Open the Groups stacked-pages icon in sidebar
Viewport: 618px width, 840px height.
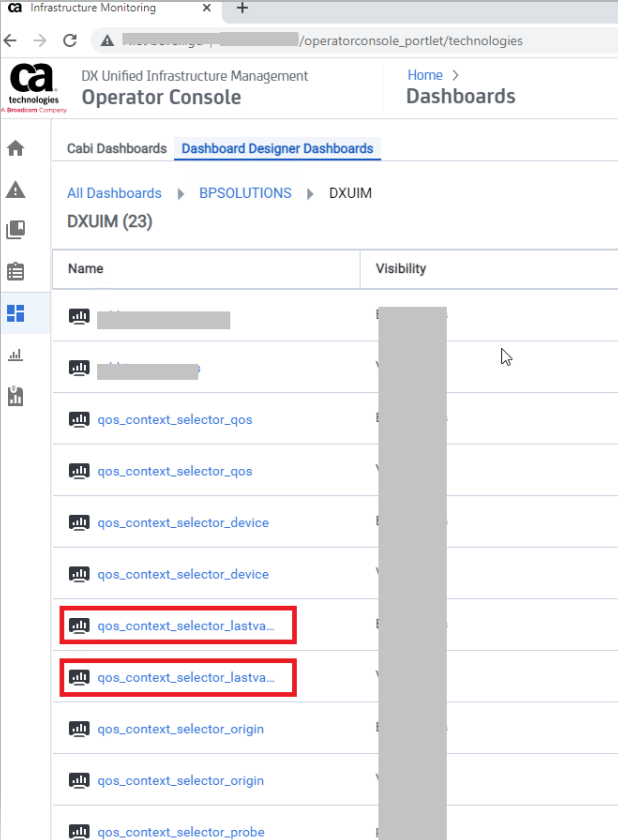point(16,230)
